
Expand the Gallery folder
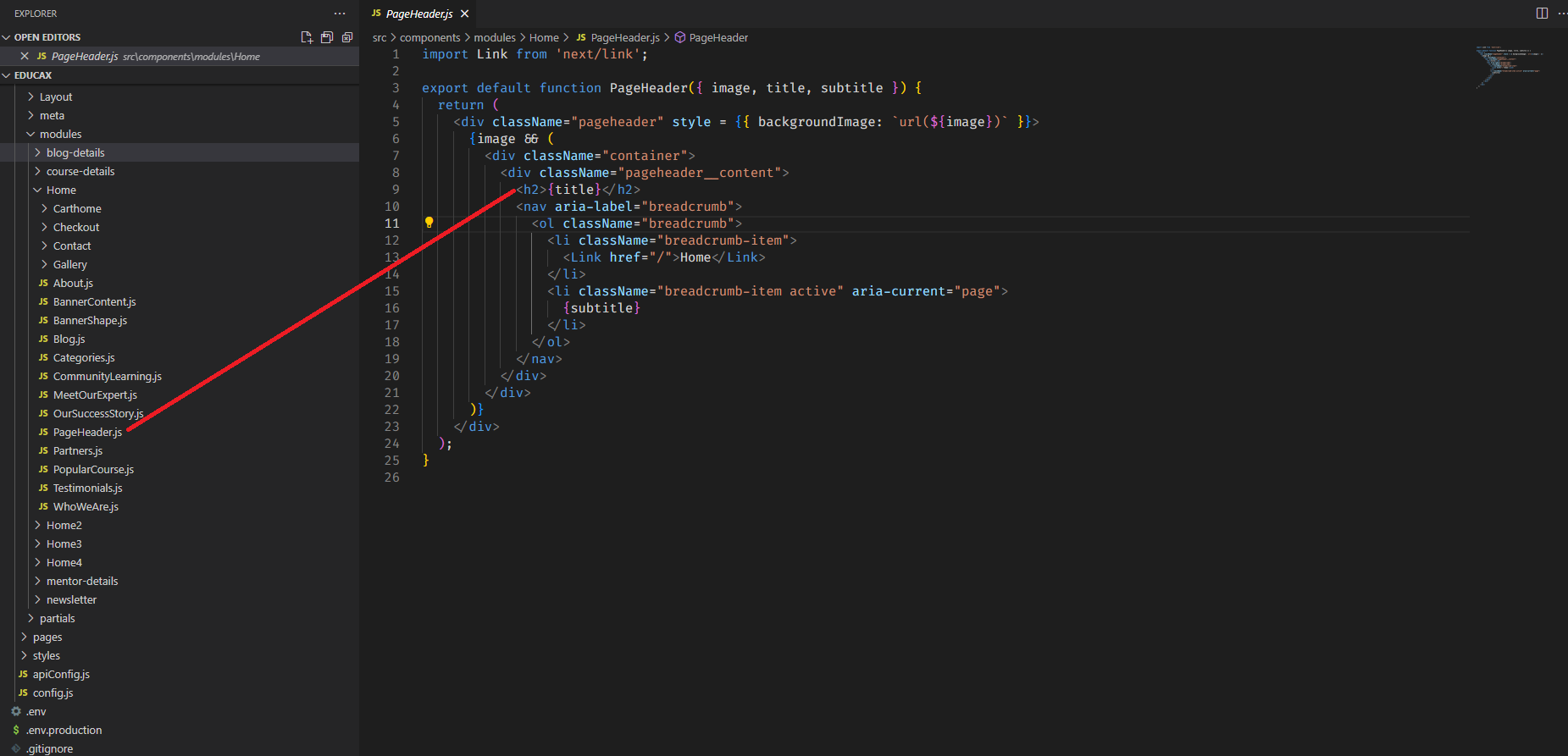69,264
